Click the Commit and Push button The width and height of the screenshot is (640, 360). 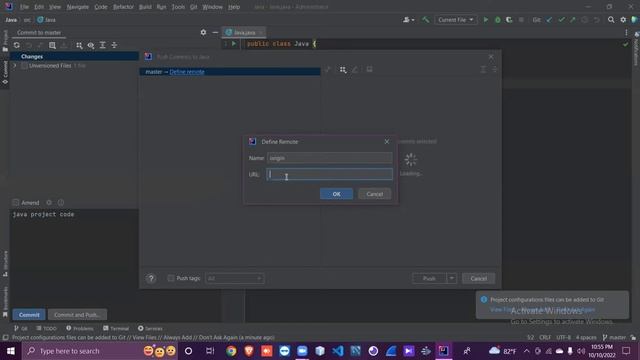(x=77, y=315)
